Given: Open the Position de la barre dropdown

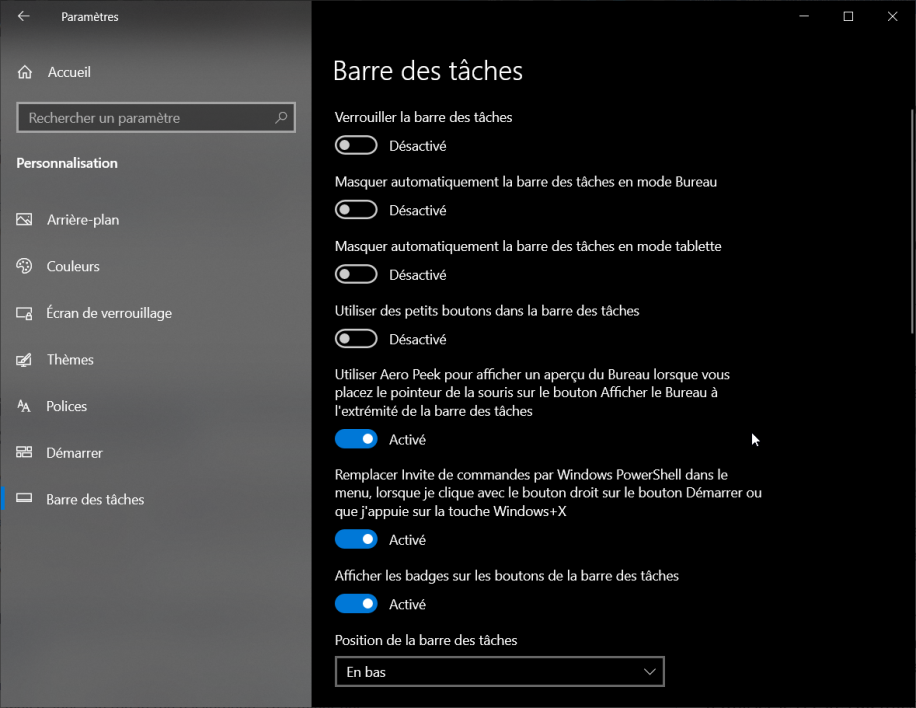Looking at the screenshot, I should pos(499,672).
